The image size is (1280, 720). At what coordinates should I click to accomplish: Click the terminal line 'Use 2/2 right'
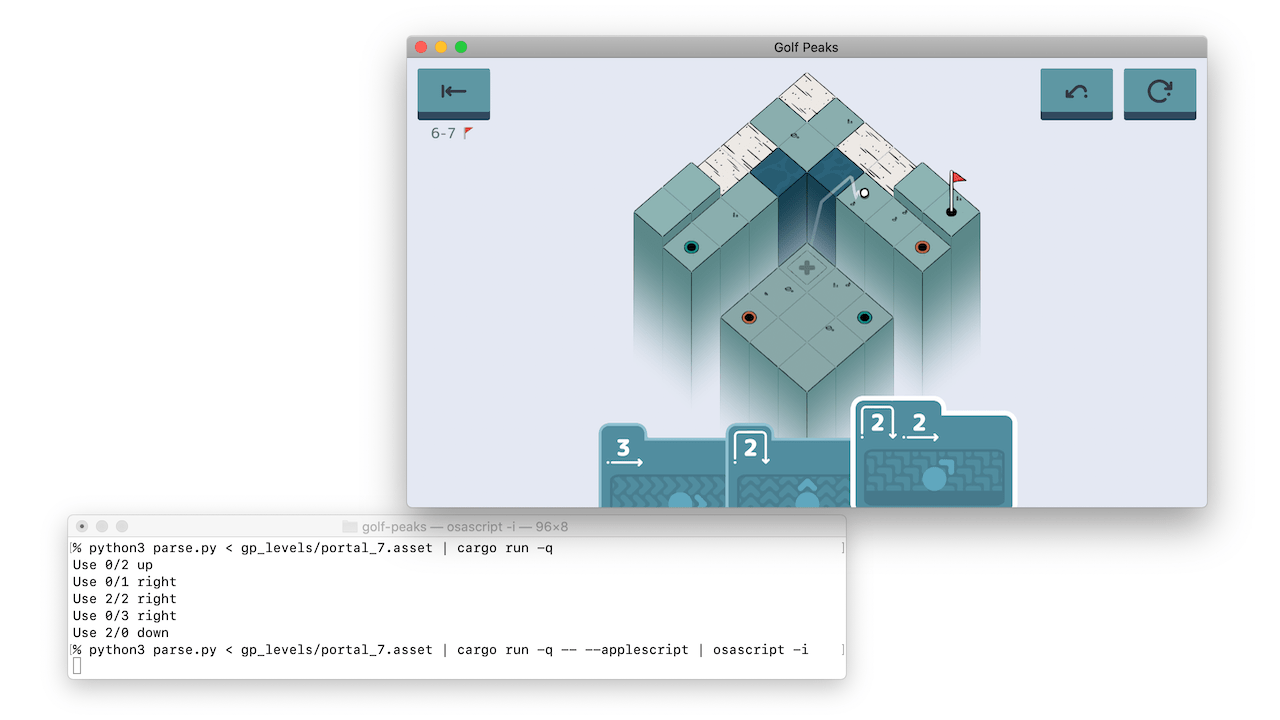click(x=125, y=599)
